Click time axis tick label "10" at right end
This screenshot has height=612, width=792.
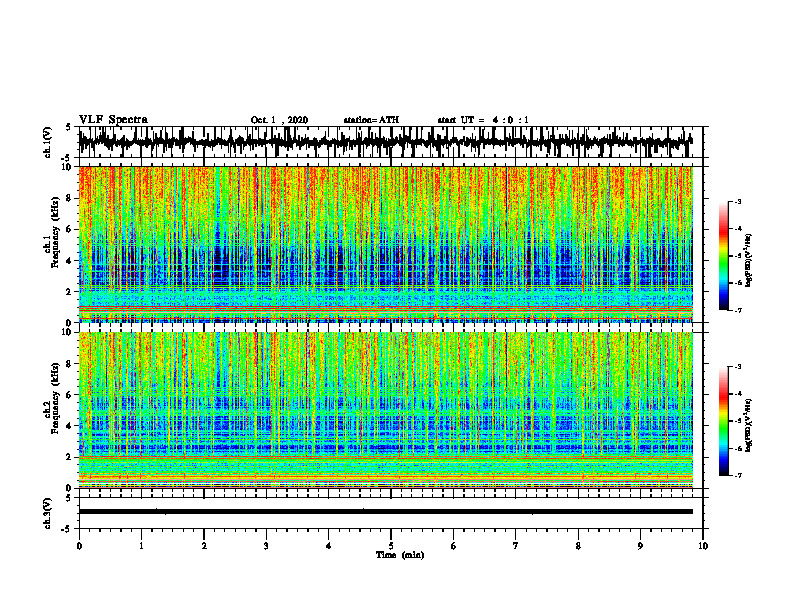point(703,546)
